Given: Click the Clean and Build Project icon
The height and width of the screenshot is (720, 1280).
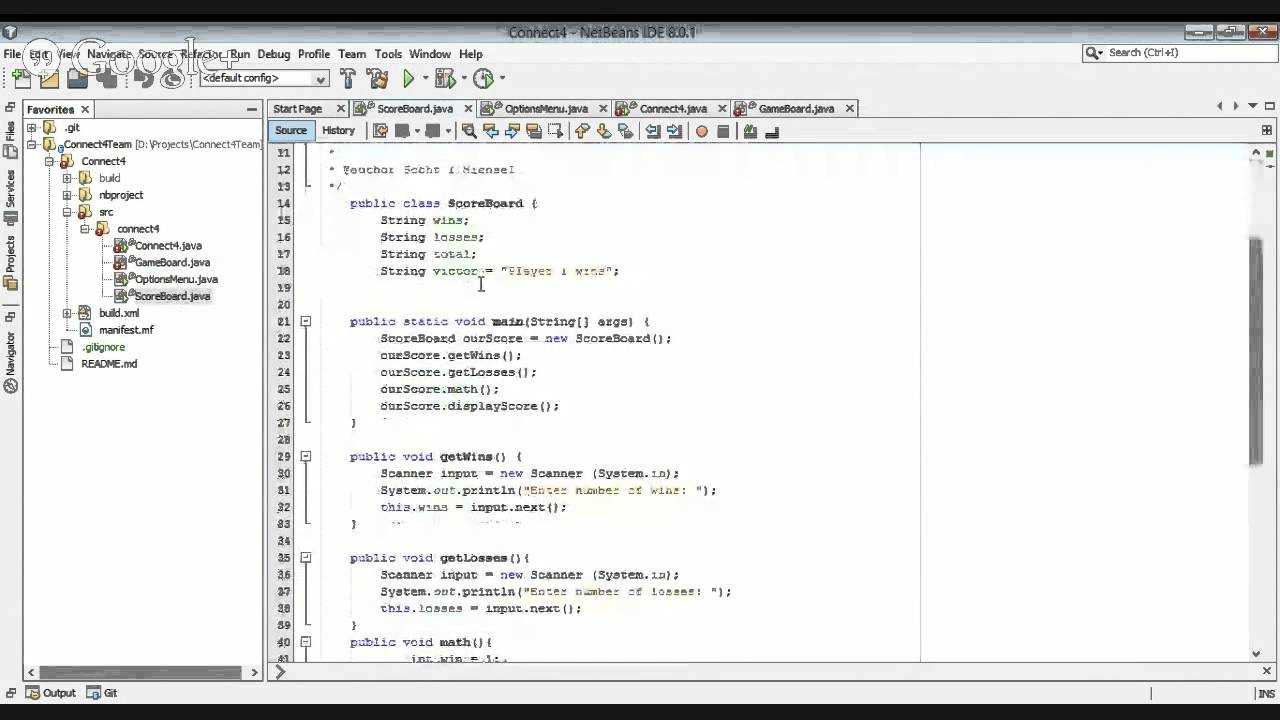Looking at the screenshot, I should click(x=377, y=78).
